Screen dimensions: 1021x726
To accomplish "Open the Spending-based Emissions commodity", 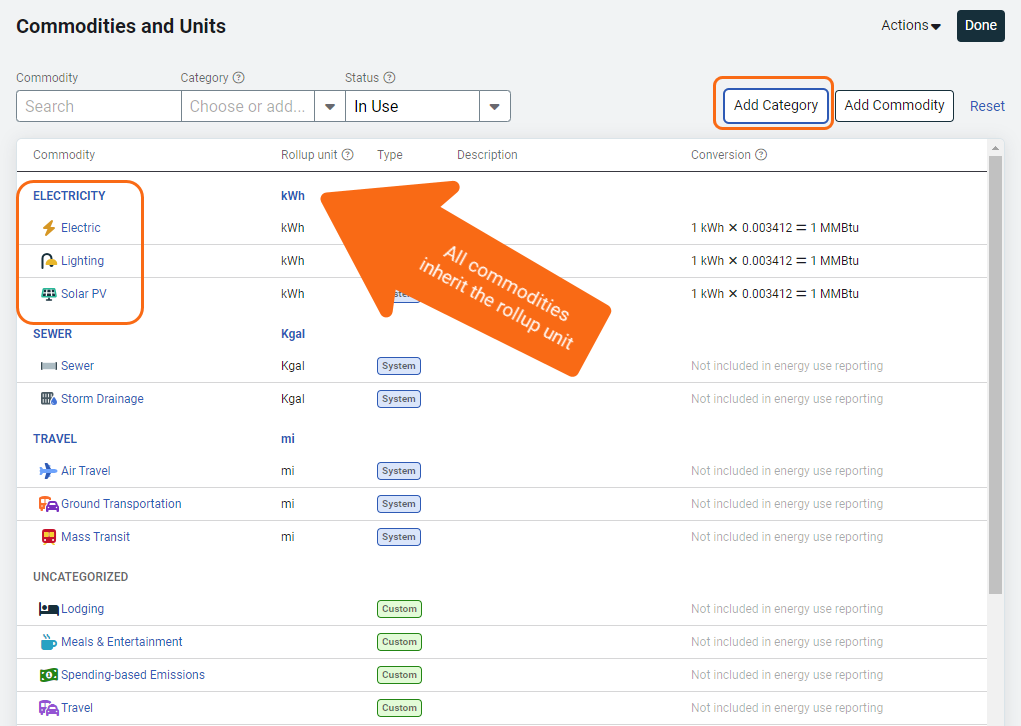I will click(133, 675).
